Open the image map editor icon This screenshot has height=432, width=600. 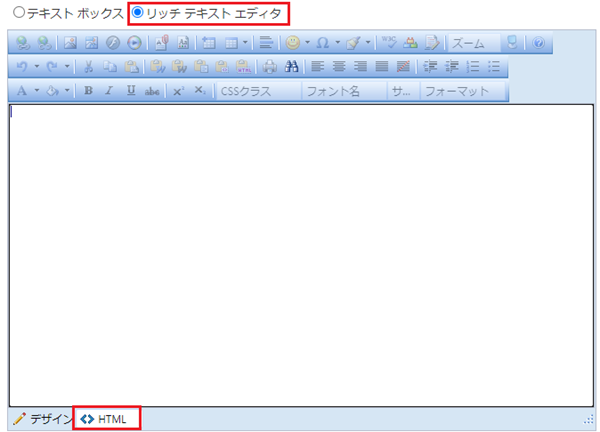pyautogui.click(x=91, y=43)
